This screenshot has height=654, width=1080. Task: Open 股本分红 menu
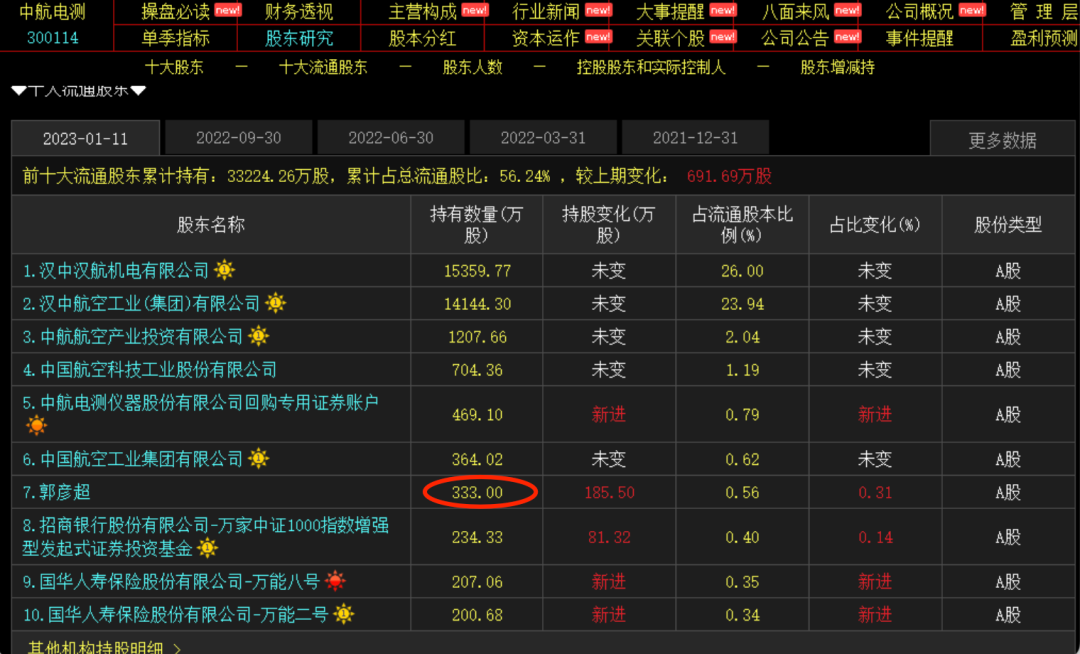click(423, 38)
